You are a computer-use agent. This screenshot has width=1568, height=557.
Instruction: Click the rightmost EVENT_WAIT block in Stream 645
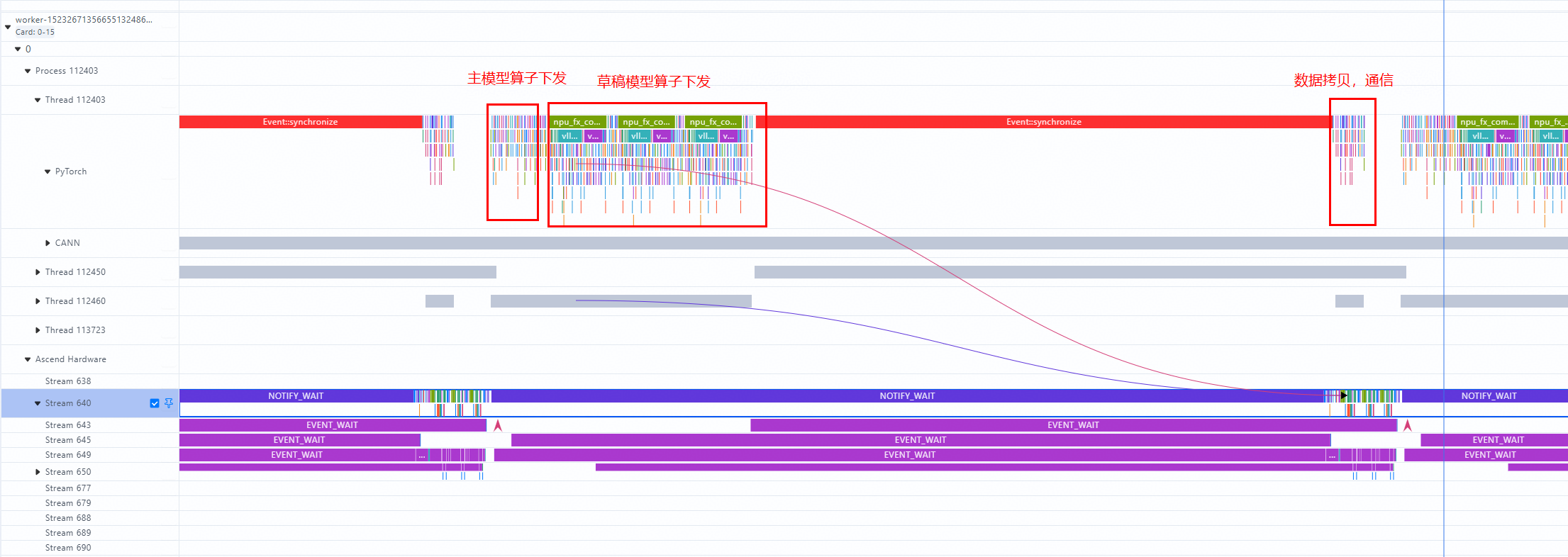[1494, 440]
